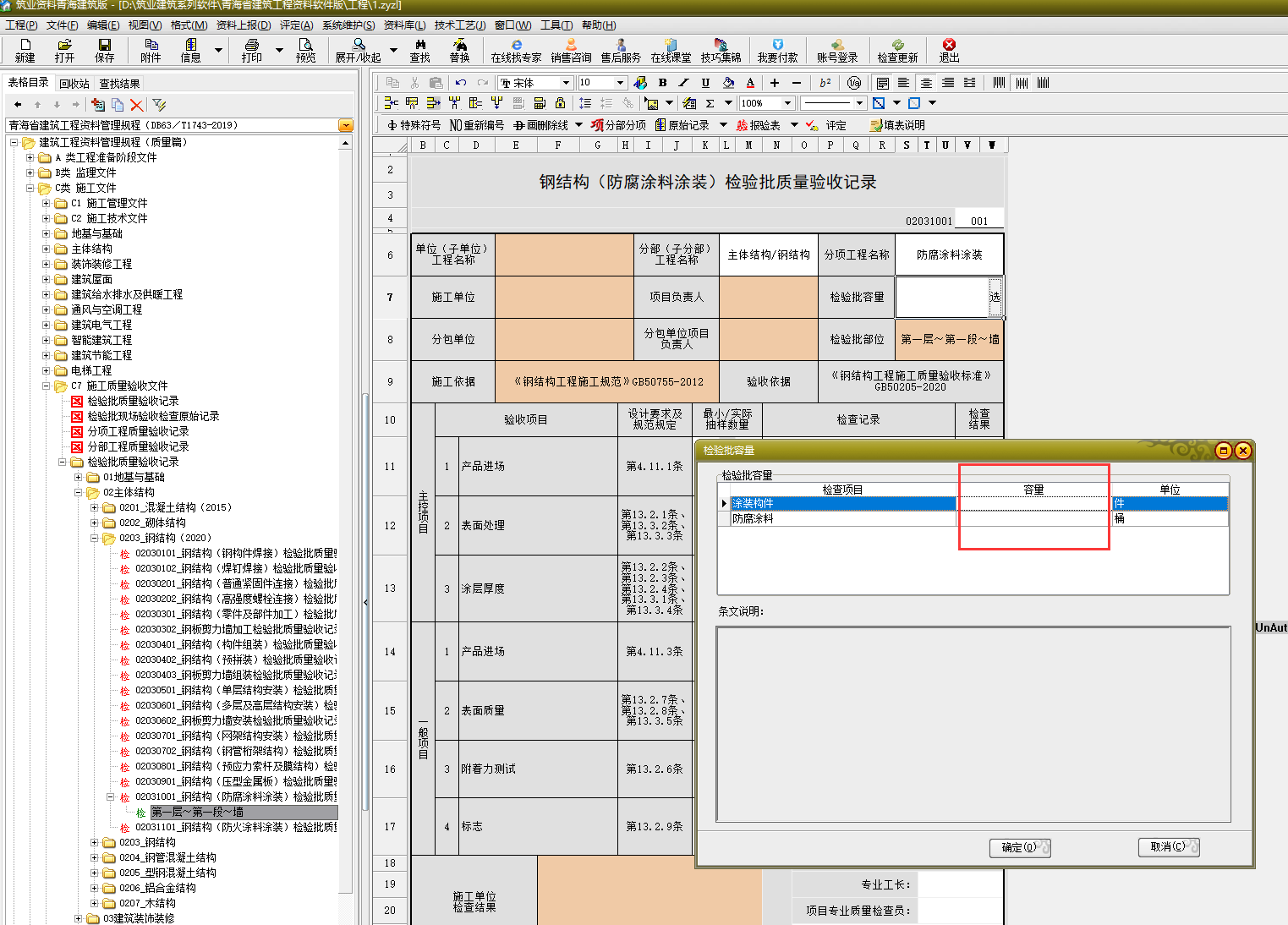Click 检查更新 check for updates icon
This screenshot has width=1288, height=925.
coord(897,51)
